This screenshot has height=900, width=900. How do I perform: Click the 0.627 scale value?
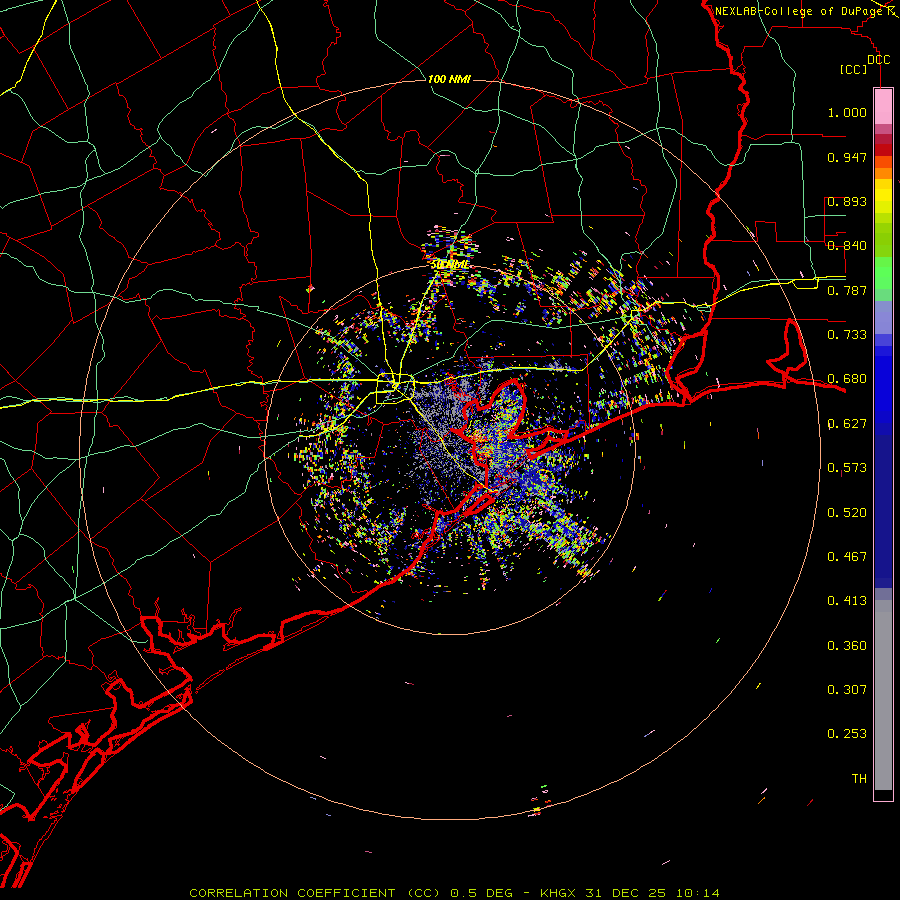tap(847, 424)
